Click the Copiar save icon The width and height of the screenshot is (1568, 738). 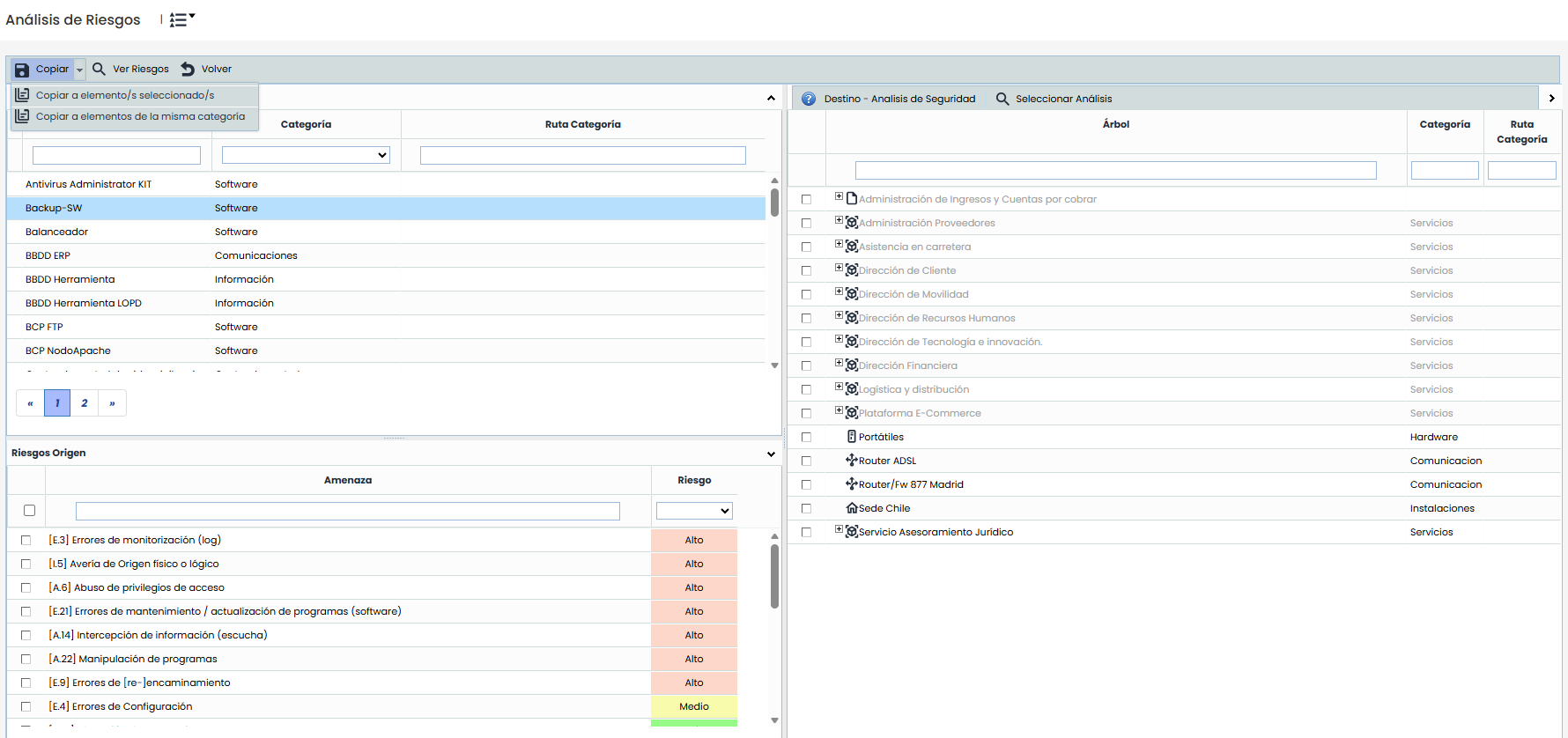coord(22,70)
